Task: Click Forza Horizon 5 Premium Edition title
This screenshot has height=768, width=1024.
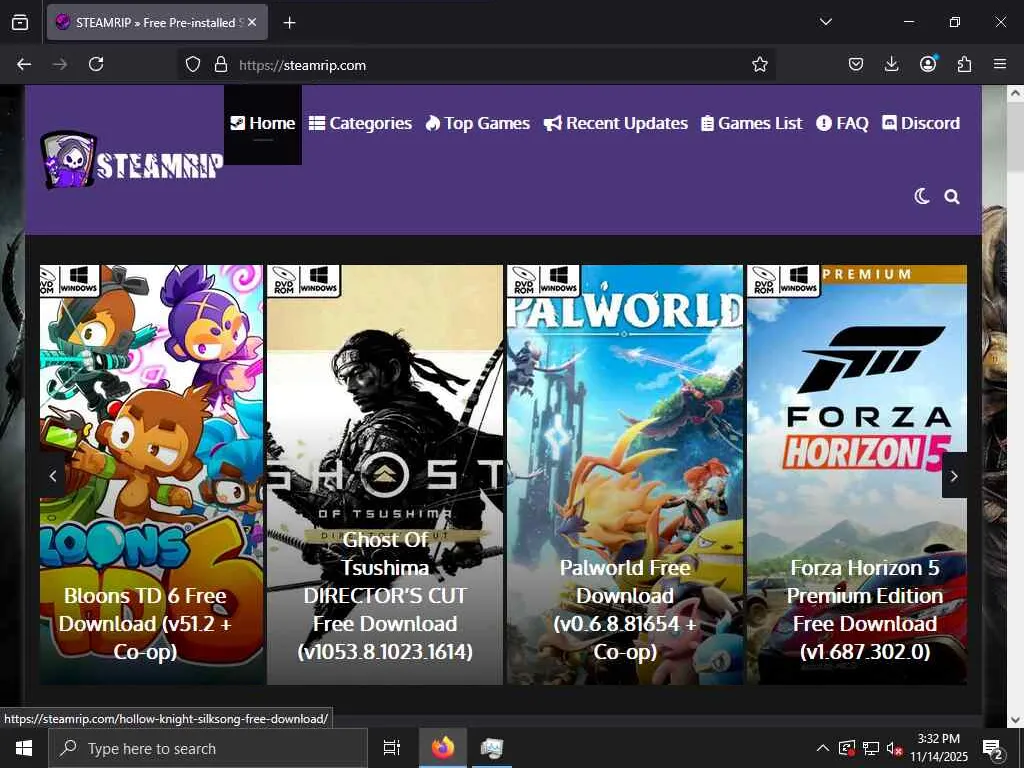Action: 865,609
